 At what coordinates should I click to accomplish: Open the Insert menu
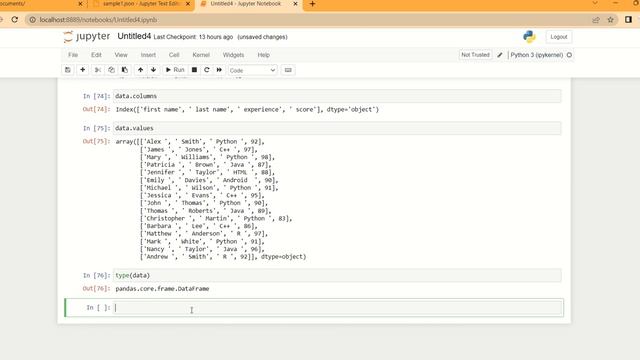click(148, 55)
